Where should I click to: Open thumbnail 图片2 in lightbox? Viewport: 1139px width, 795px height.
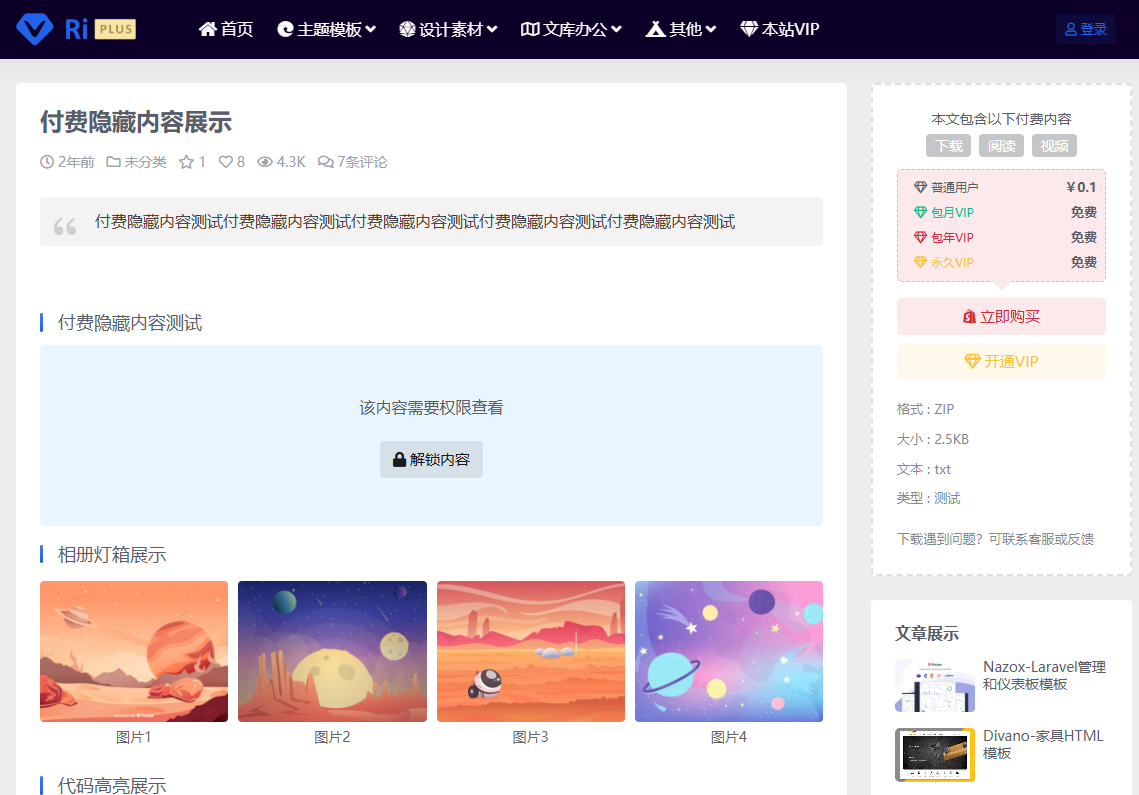[x=332, y=651]
